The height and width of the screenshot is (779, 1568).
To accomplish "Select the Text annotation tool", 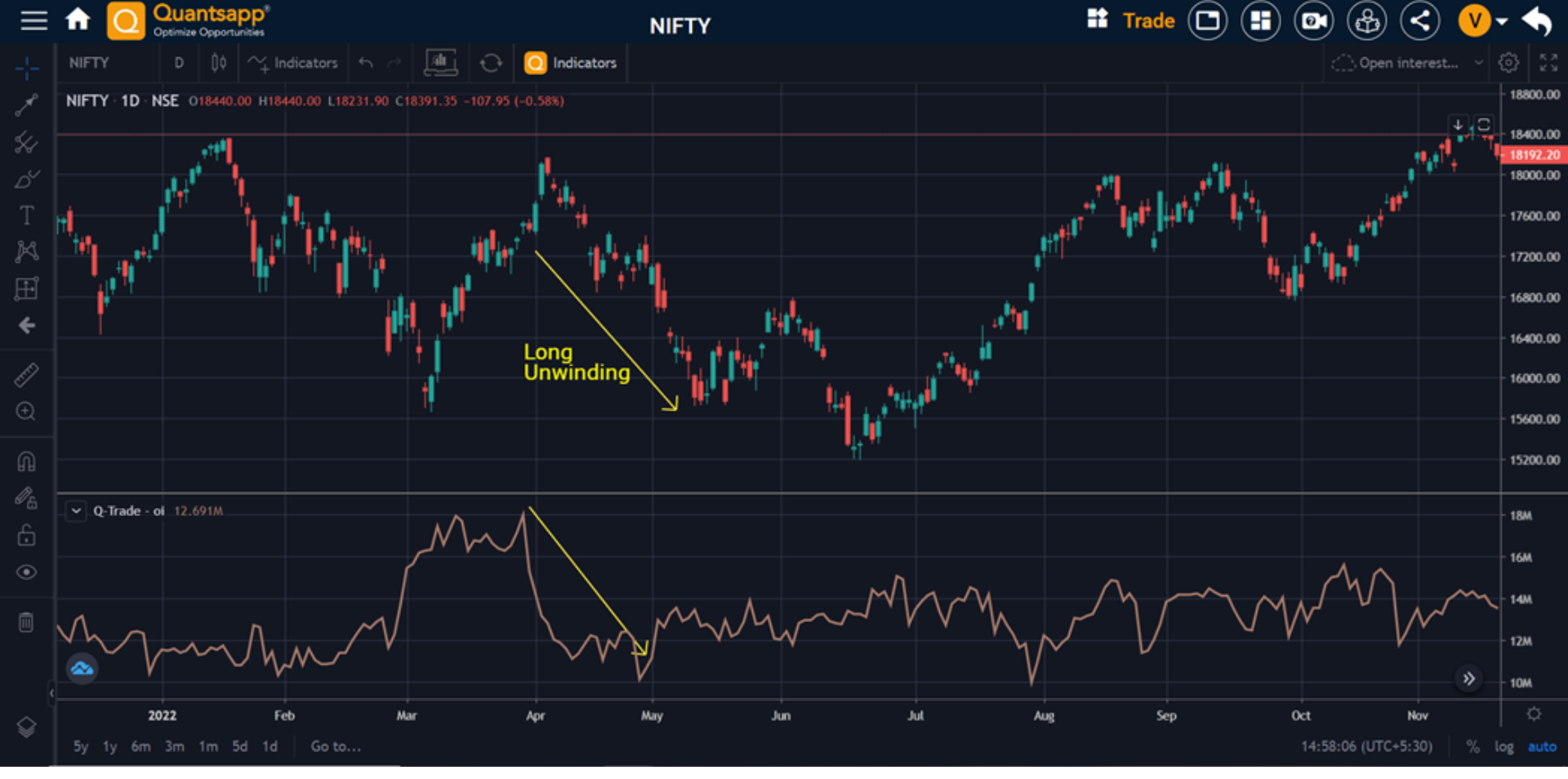I will click(x=26, y=216).
